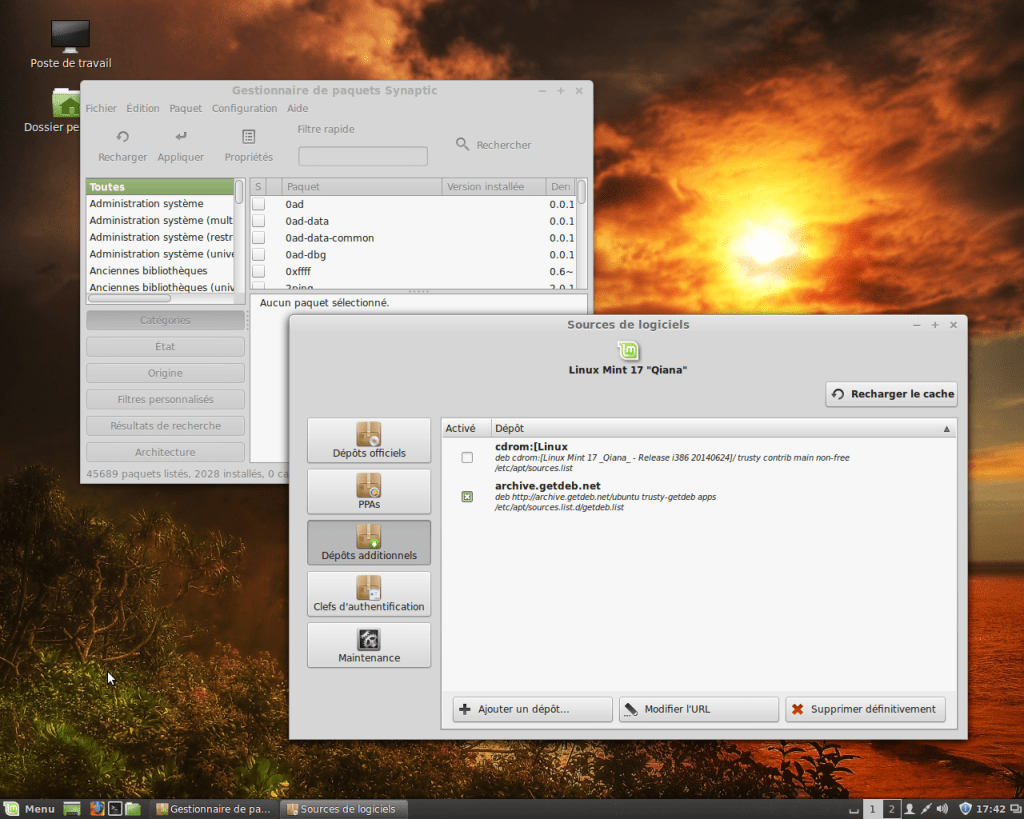Open the Fichier menu
This screenshot has height=819, width=1024.
coord(101,108)
